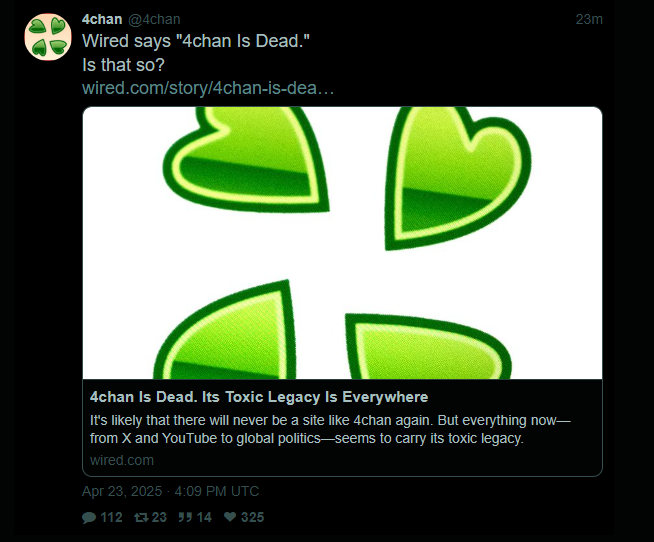Viewport: 654px width, 542px height.
Task: Open the @4chan handle link
Action: (x=154, y=19)
